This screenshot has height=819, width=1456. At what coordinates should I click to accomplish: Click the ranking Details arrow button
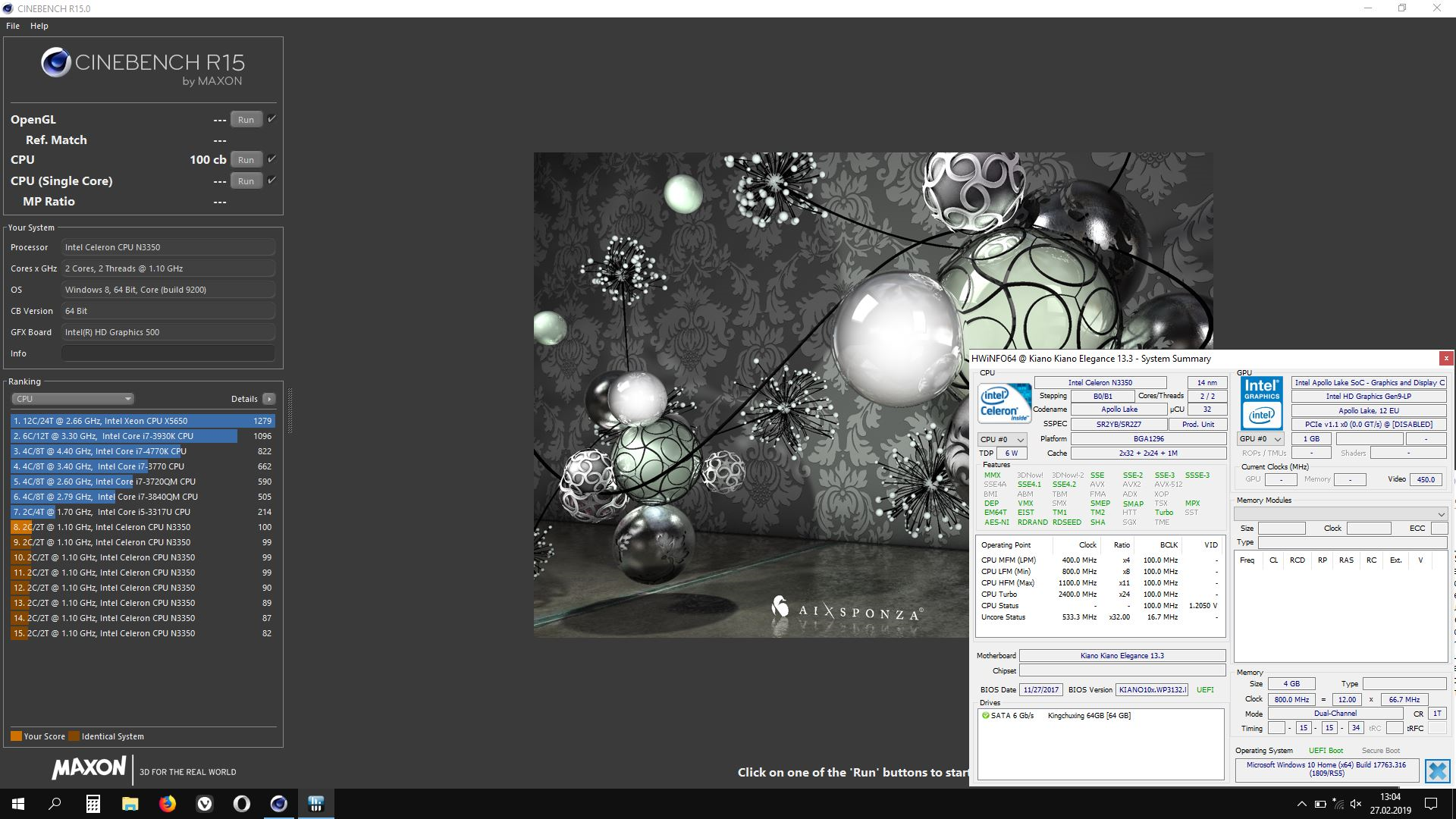[x=269, y=399]
